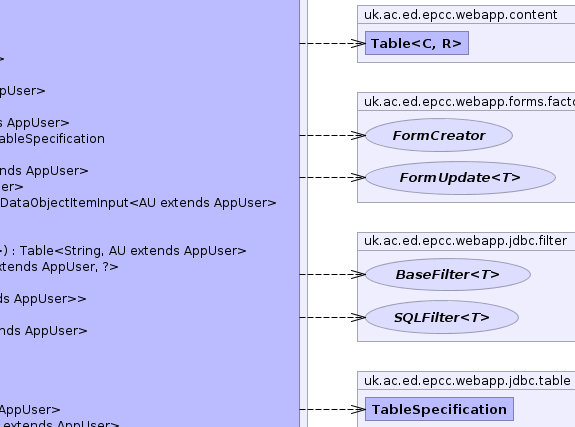Select the FormUpdate<T> interface ellipse
Image resolution: width=575 pixels, height=427 pixels.
click(460, 178)
